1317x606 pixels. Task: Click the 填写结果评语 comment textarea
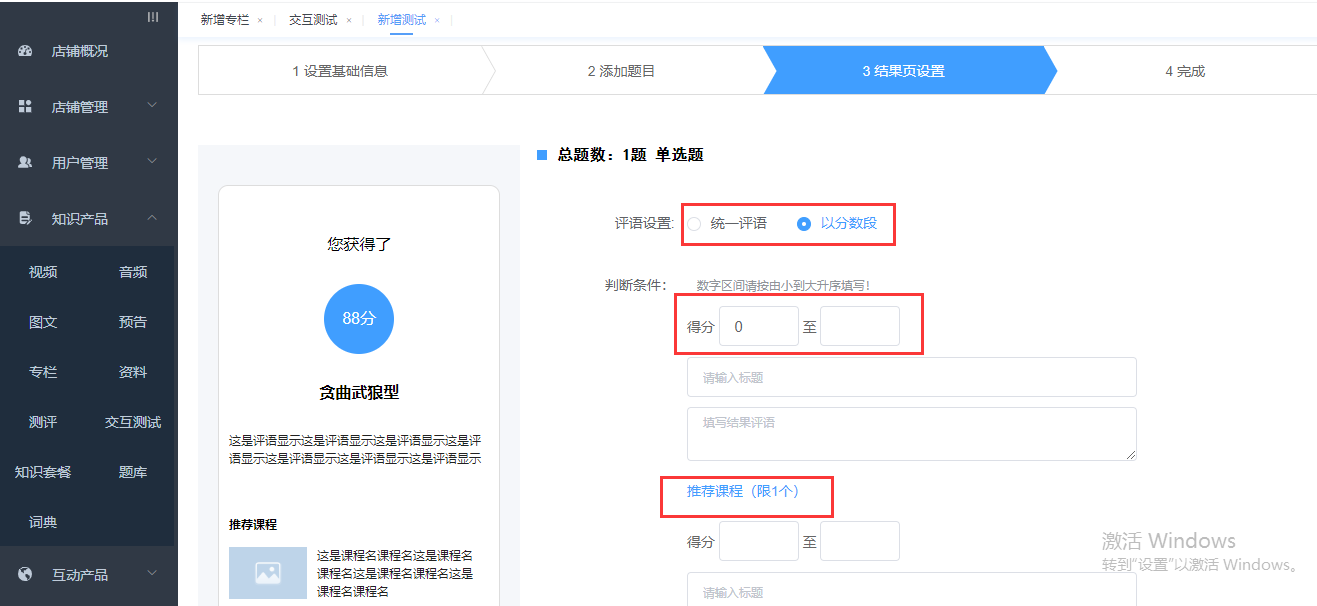[x=911, y=433]
